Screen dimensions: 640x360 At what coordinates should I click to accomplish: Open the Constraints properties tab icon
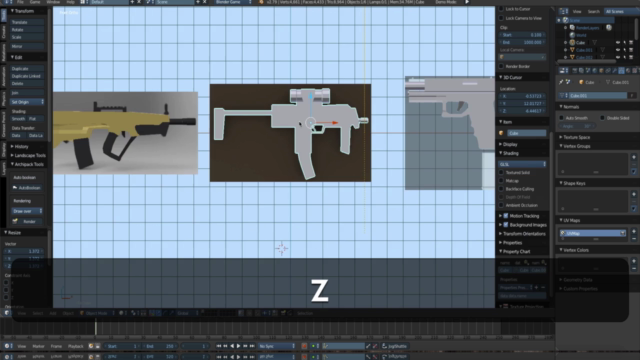coord(608,71)
